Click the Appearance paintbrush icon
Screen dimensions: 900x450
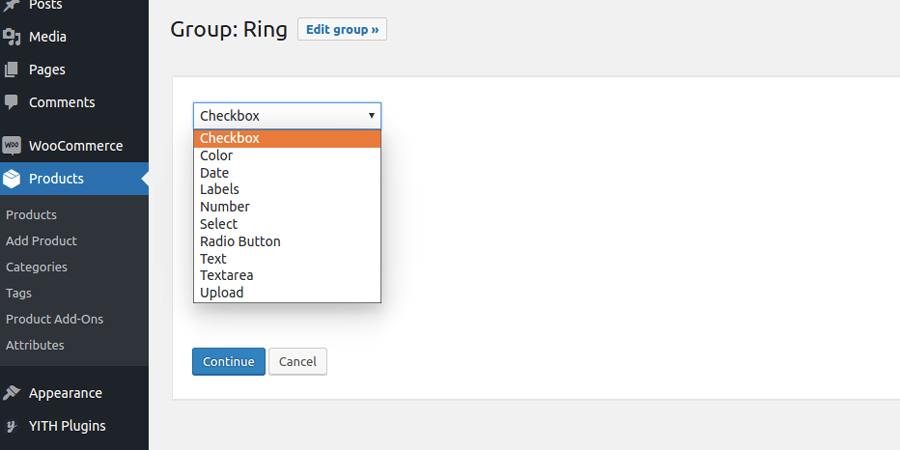(x=11, y=393)
